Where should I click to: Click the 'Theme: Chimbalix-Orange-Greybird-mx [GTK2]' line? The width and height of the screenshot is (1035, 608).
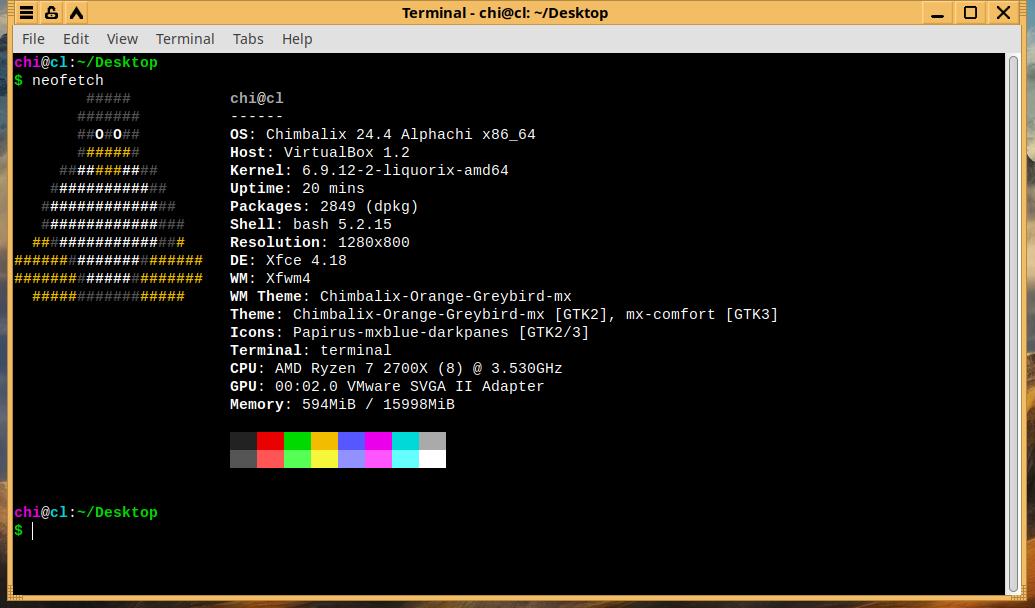tap(504, 314)
